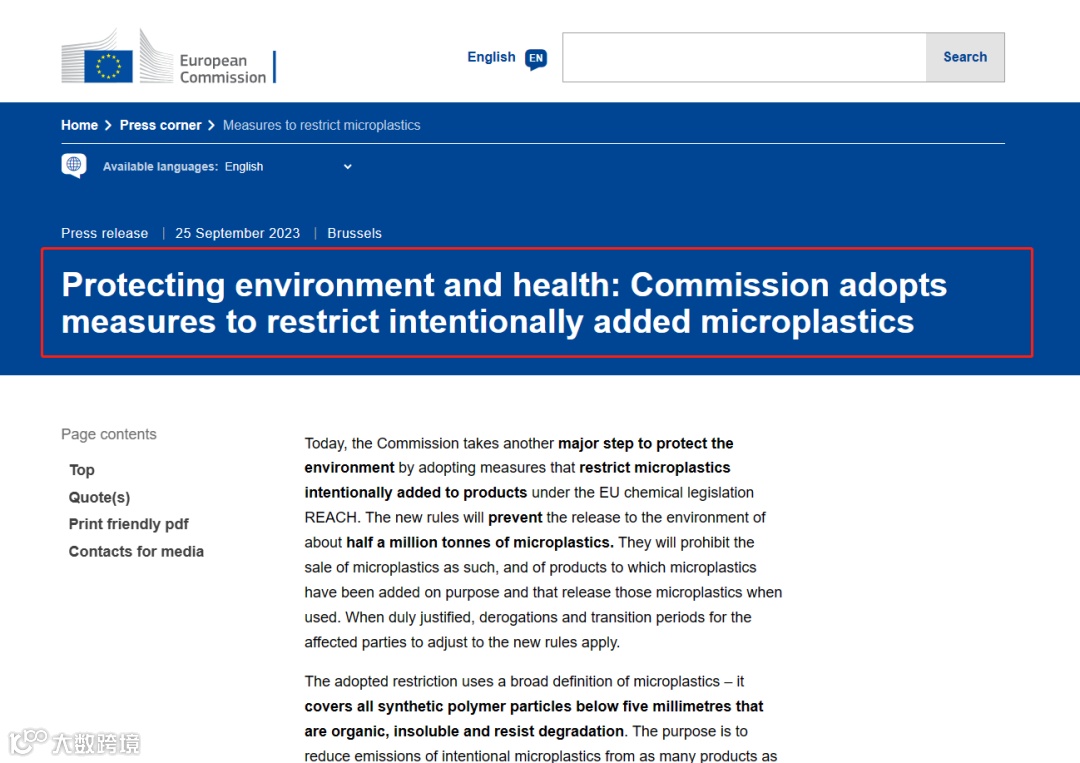
Task: Click the 'Brussels' location text
Action: (355, 233)
